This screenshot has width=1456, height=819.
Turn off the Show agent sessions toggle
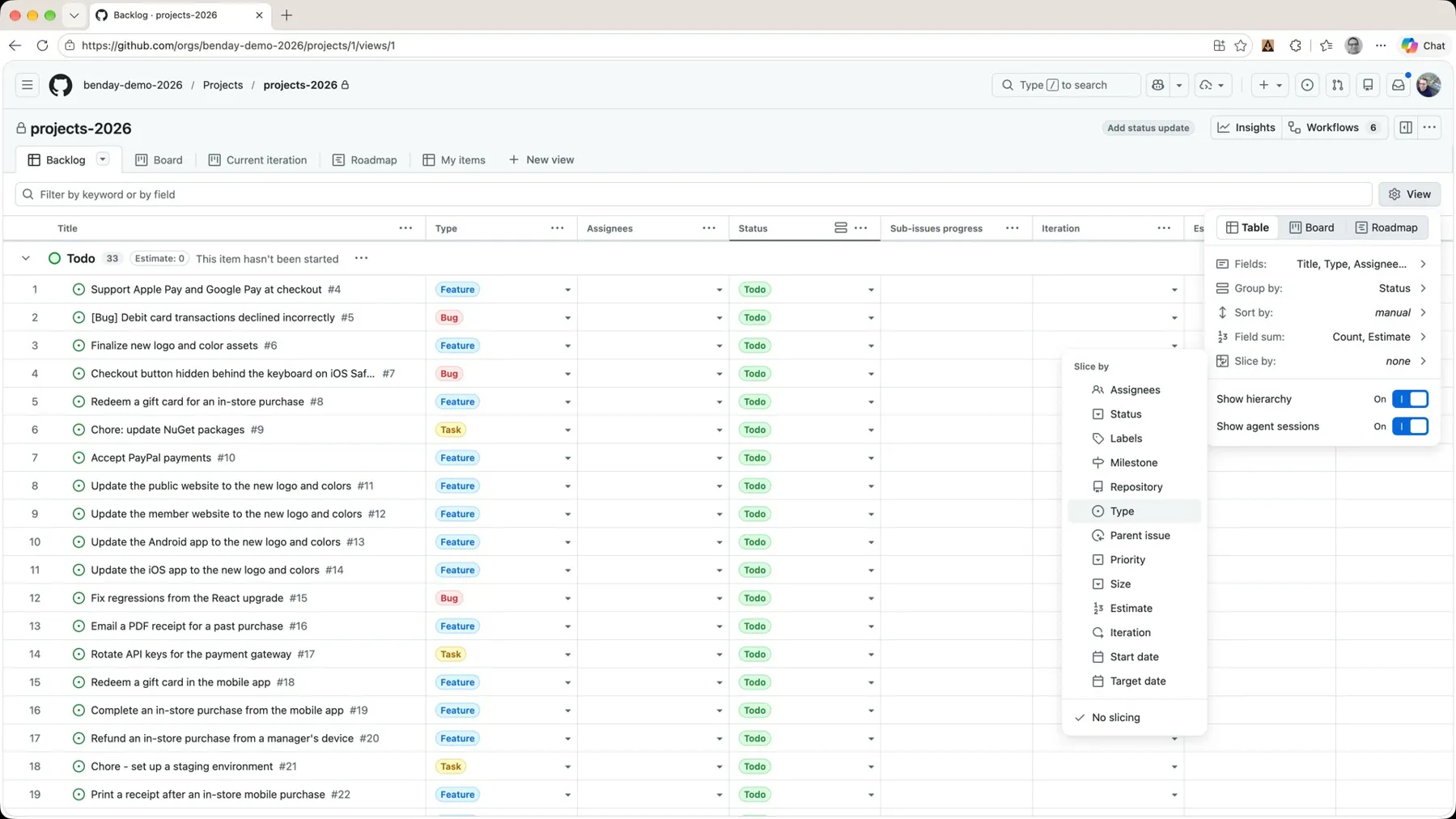point(1410,426)
